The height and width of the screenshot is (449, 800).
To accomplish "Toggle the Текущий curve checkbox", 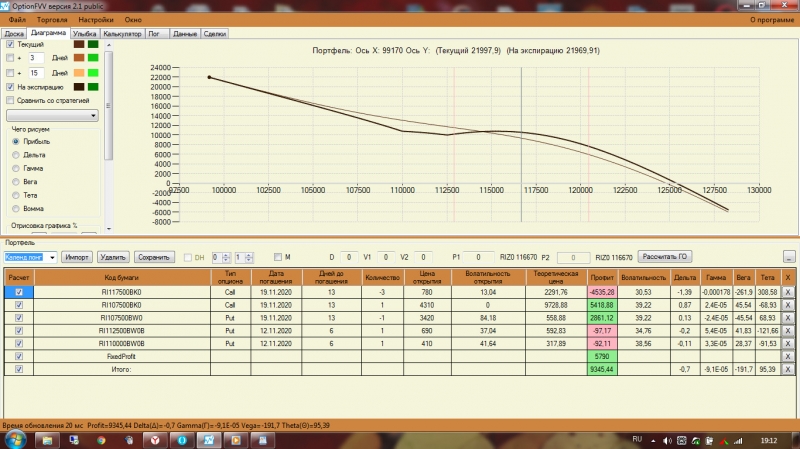I will 10,44.
